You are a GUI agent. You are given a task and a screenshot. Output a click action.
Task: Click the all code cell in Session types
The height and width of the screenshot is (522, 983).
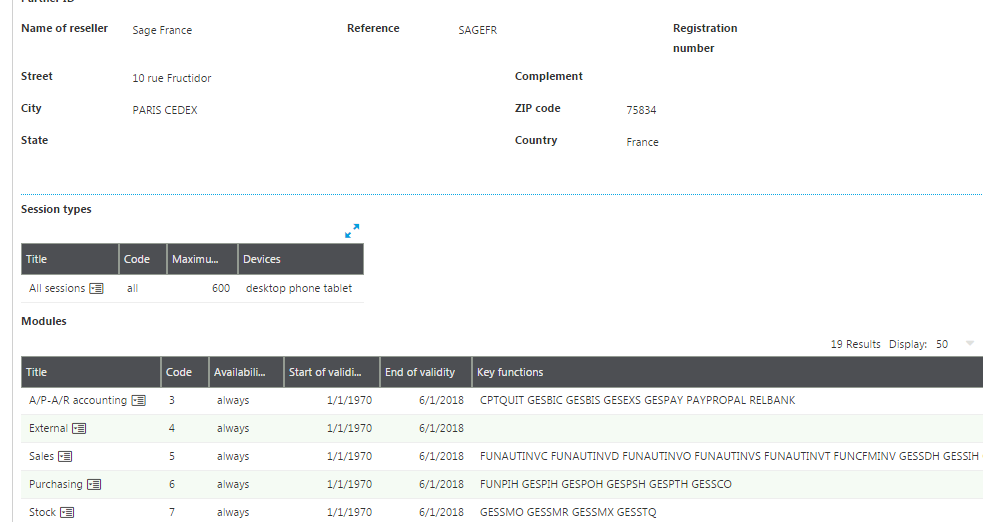click(x=132, y=288)
